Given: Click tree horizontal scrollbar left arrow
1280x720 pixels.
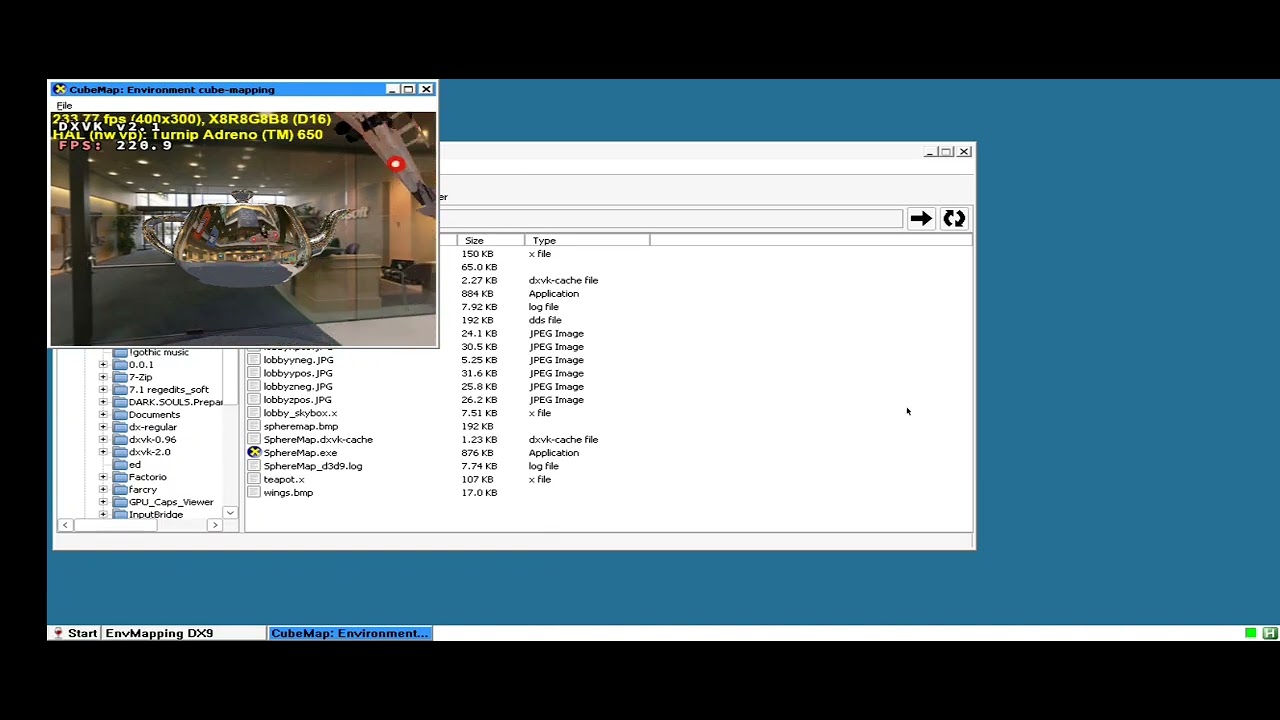Looking at the screenshot, I should point(65,525).
